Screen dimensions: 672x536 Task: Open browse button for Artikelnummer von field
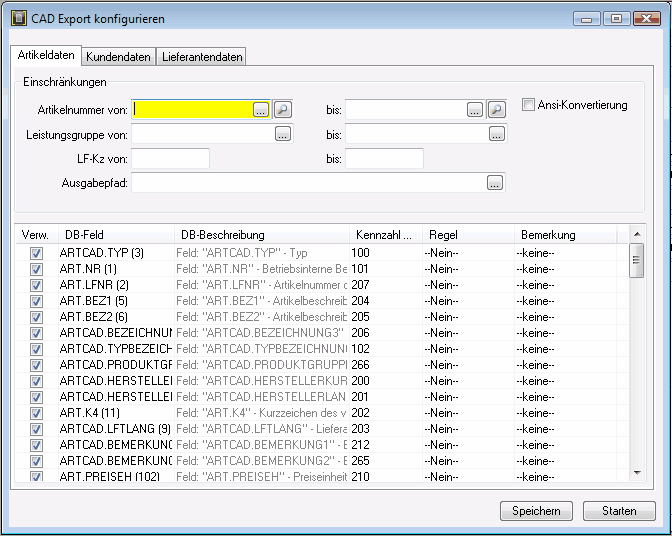click(261, 109)
